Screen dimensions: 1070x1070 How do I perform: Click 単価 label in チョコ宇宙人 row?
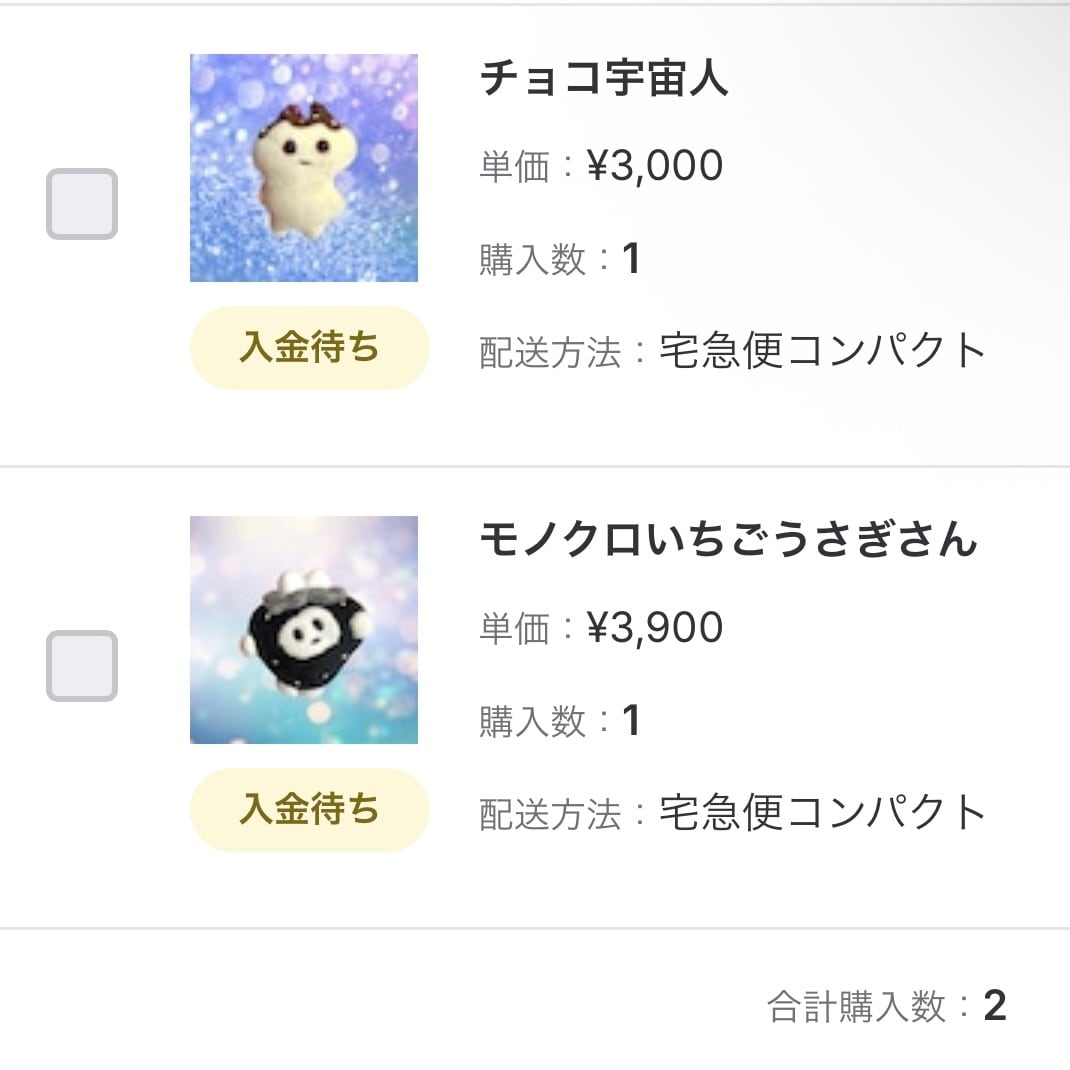coord(514,168)
